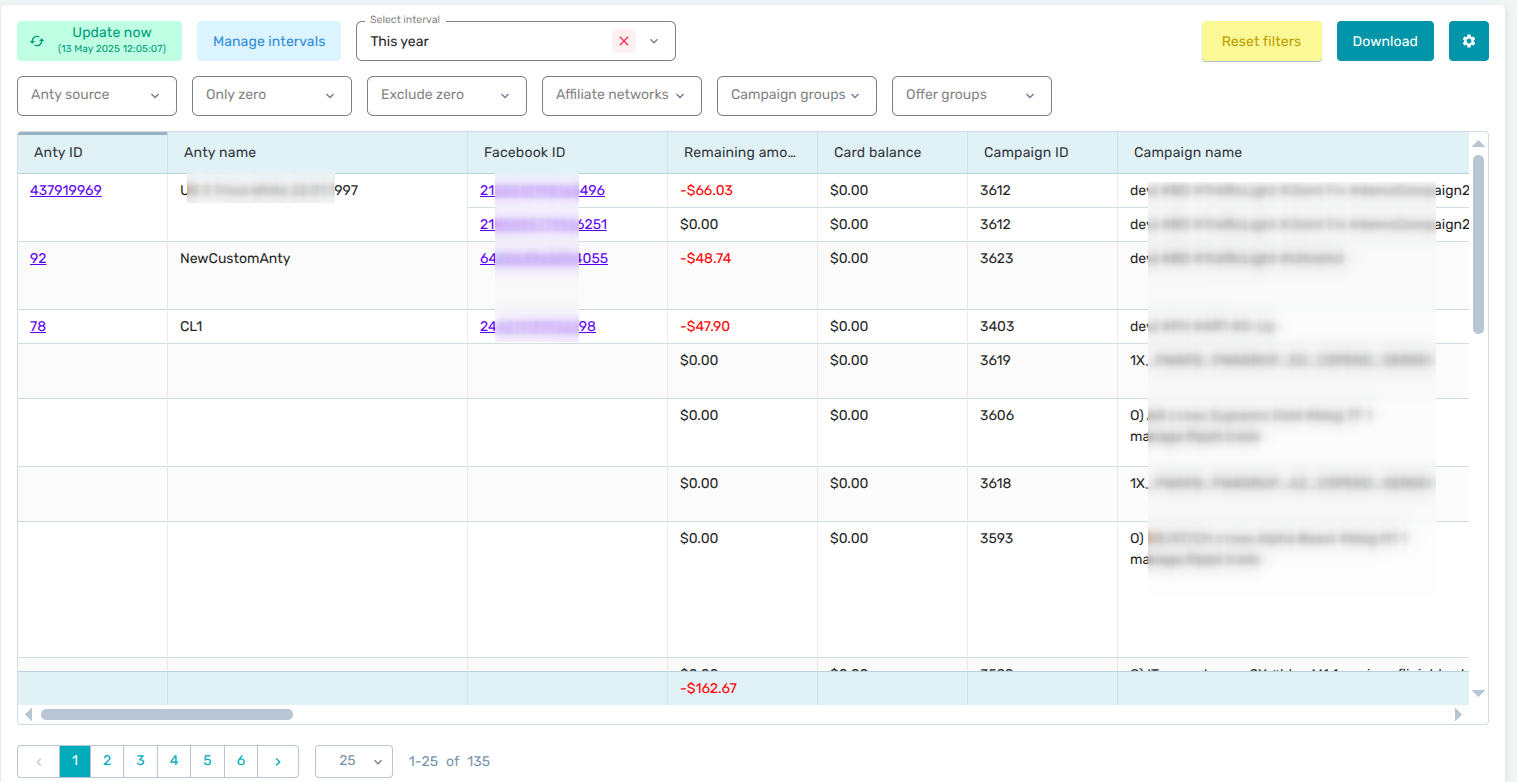This screenshot has width=1517, height=782.
Task: Open Manage intervals
Action: 269,41
